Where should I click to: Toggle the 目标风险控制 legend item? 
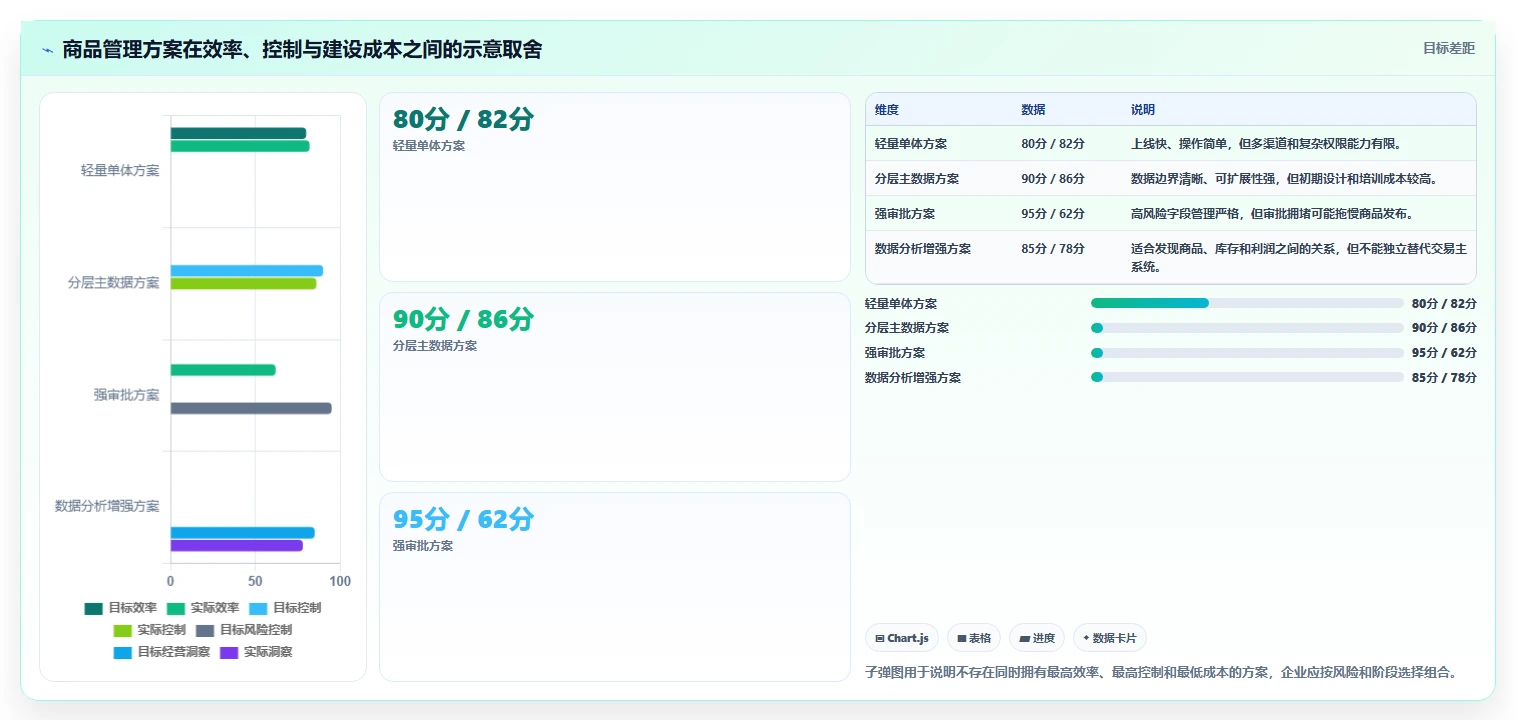coord(244,630)
